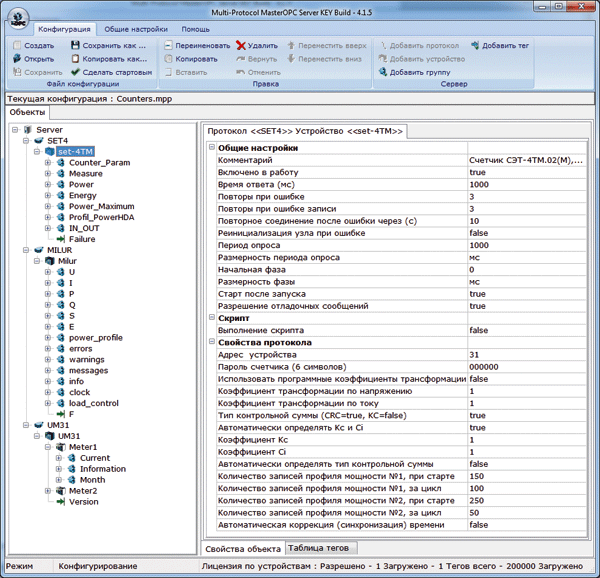Click the Добавить группу icon
Viewport: 600px width, 578px height.
(x=383, y=72)
